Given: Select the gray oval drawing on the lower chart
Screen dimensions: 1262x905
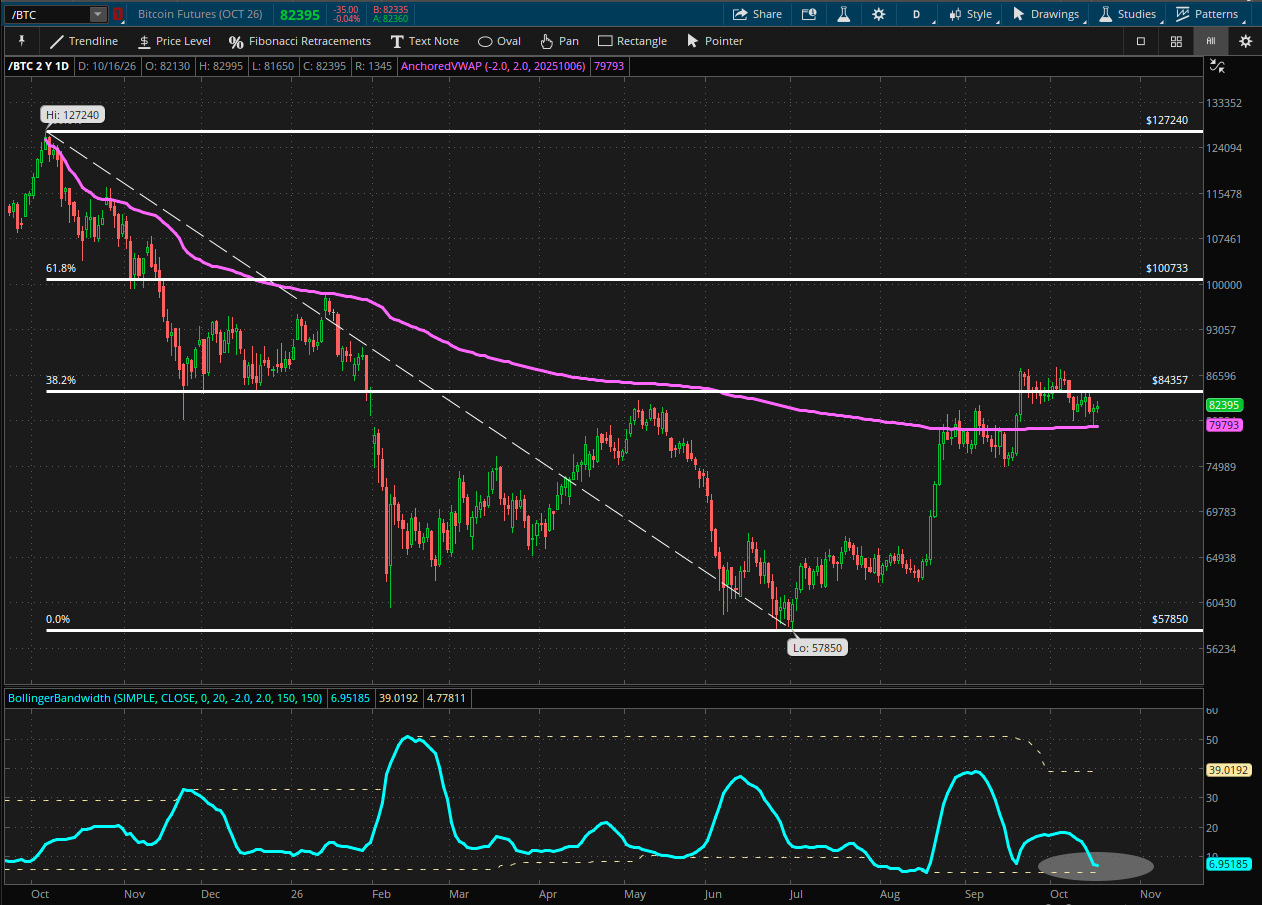Looking at the screenshot, I should tap(1096, 866).
